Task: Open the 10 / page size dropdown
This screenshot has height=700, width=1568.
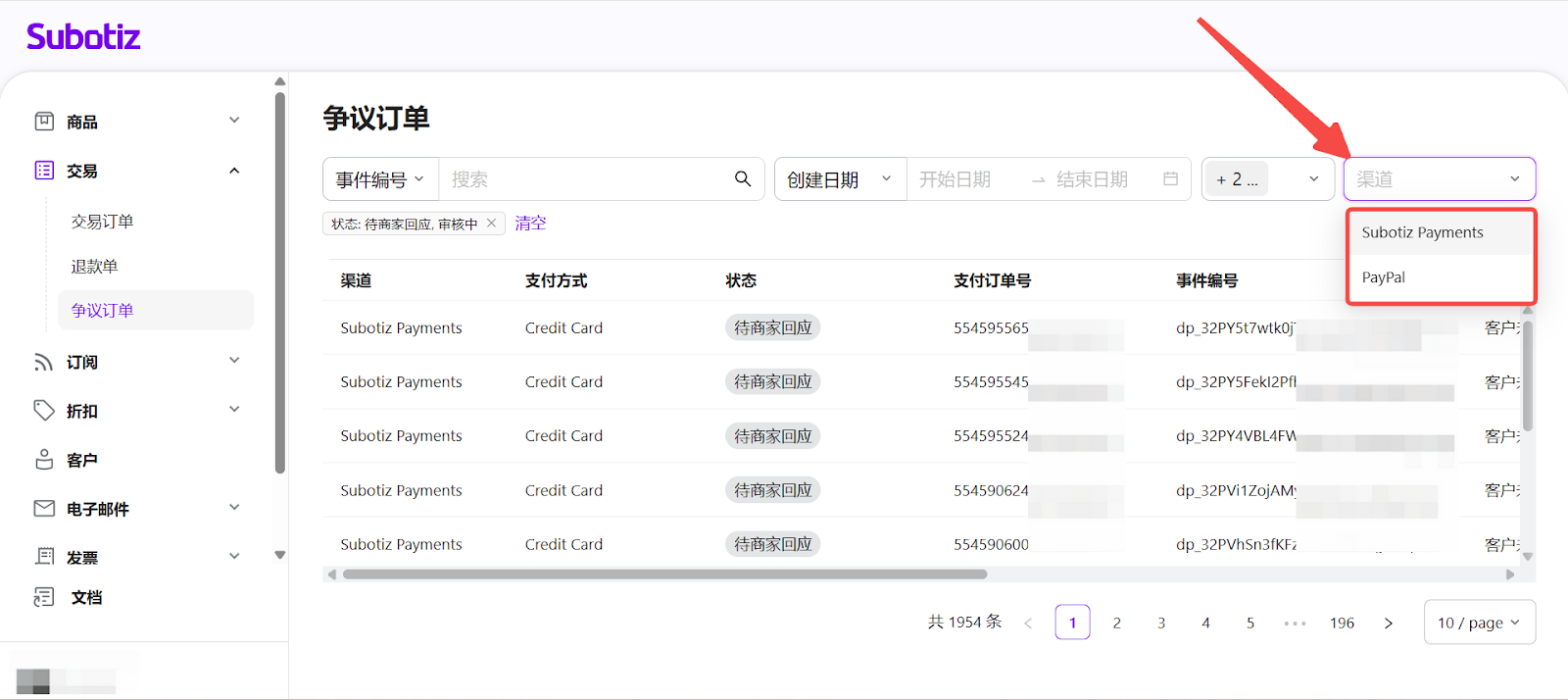Action: pyautogui.click(x=1479, y=623)
